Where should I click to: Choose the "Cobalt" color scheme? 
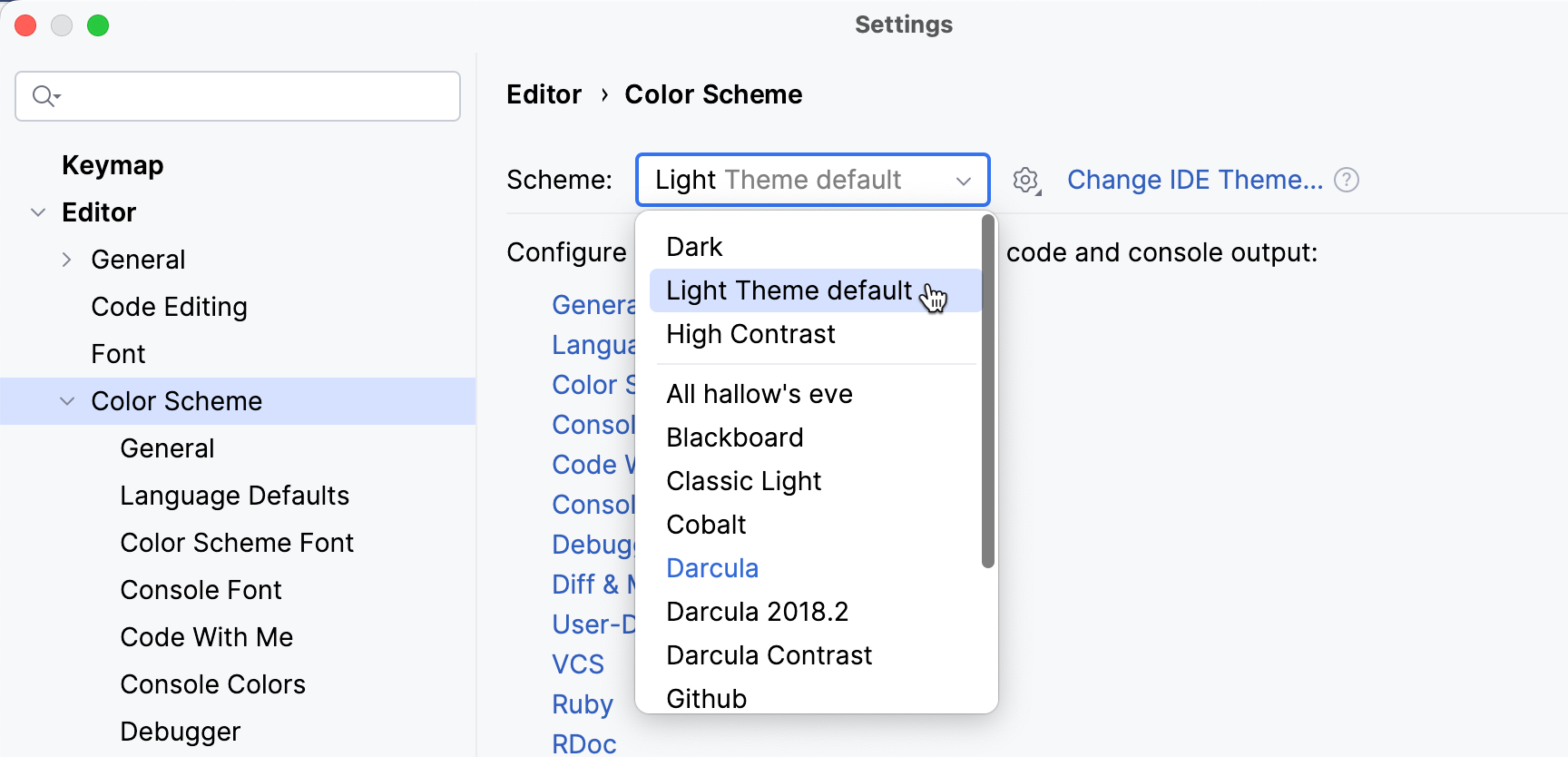pyautogui.click(x=706, y=524)
